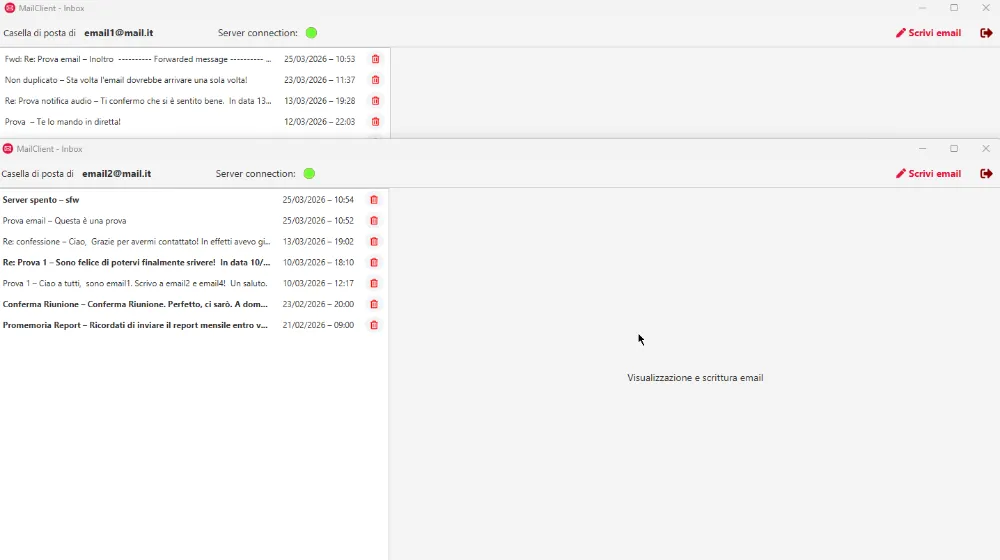Screen dimensions: 1000x560
Task: Open the 'Re: confessione' email
Action: pos(194,242)
